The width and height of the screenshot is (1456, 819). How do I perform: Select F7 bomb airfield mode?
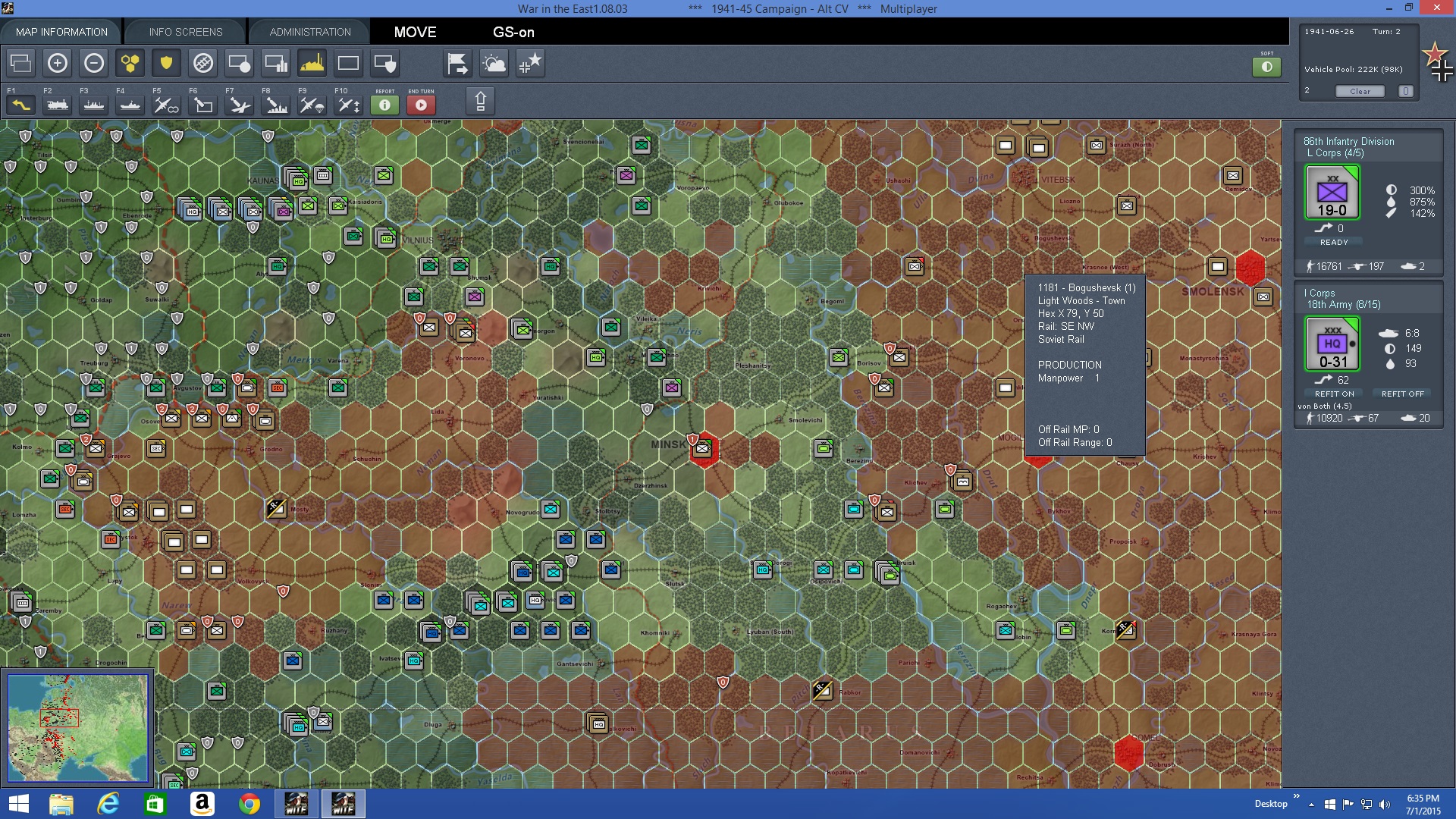[240, 105]
